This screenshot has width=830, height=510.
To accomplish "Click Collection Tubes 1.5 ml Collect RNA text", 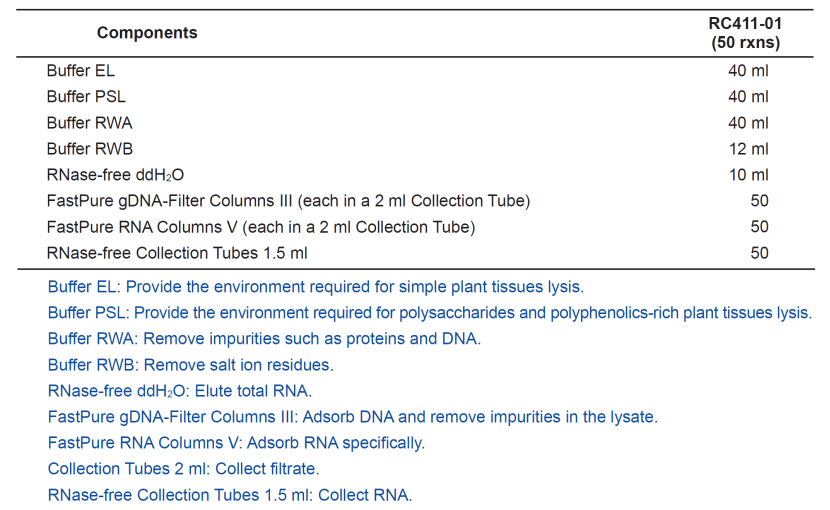I will [x=230, y=495].
